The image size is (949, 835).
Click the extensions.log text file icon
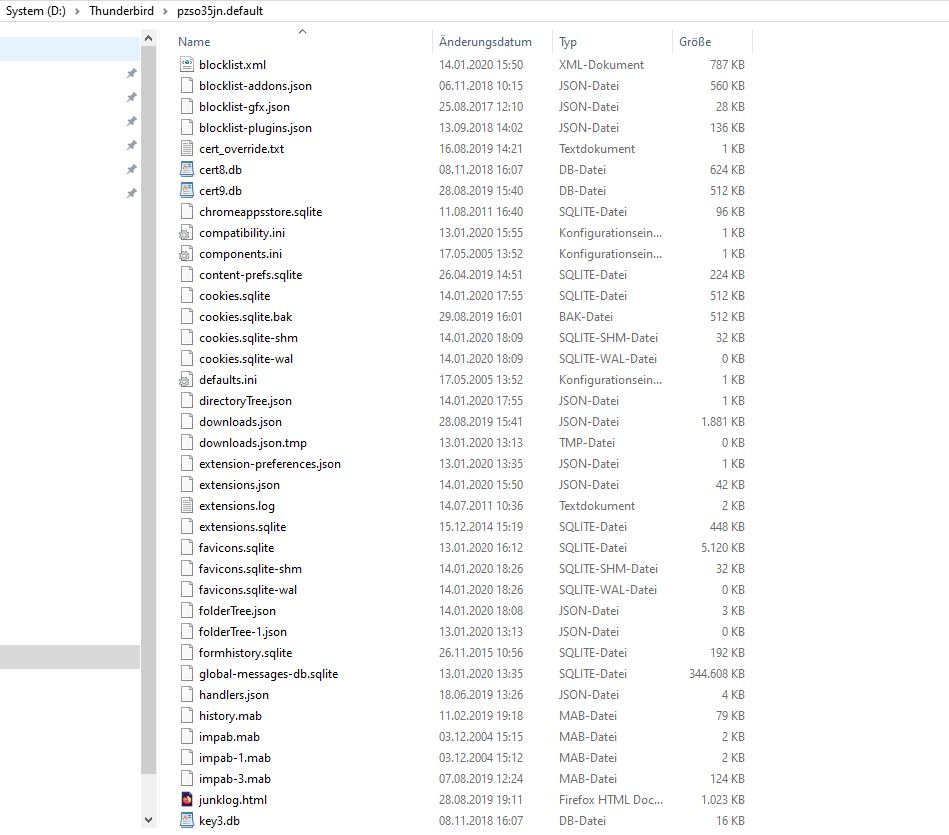[187, 506]
